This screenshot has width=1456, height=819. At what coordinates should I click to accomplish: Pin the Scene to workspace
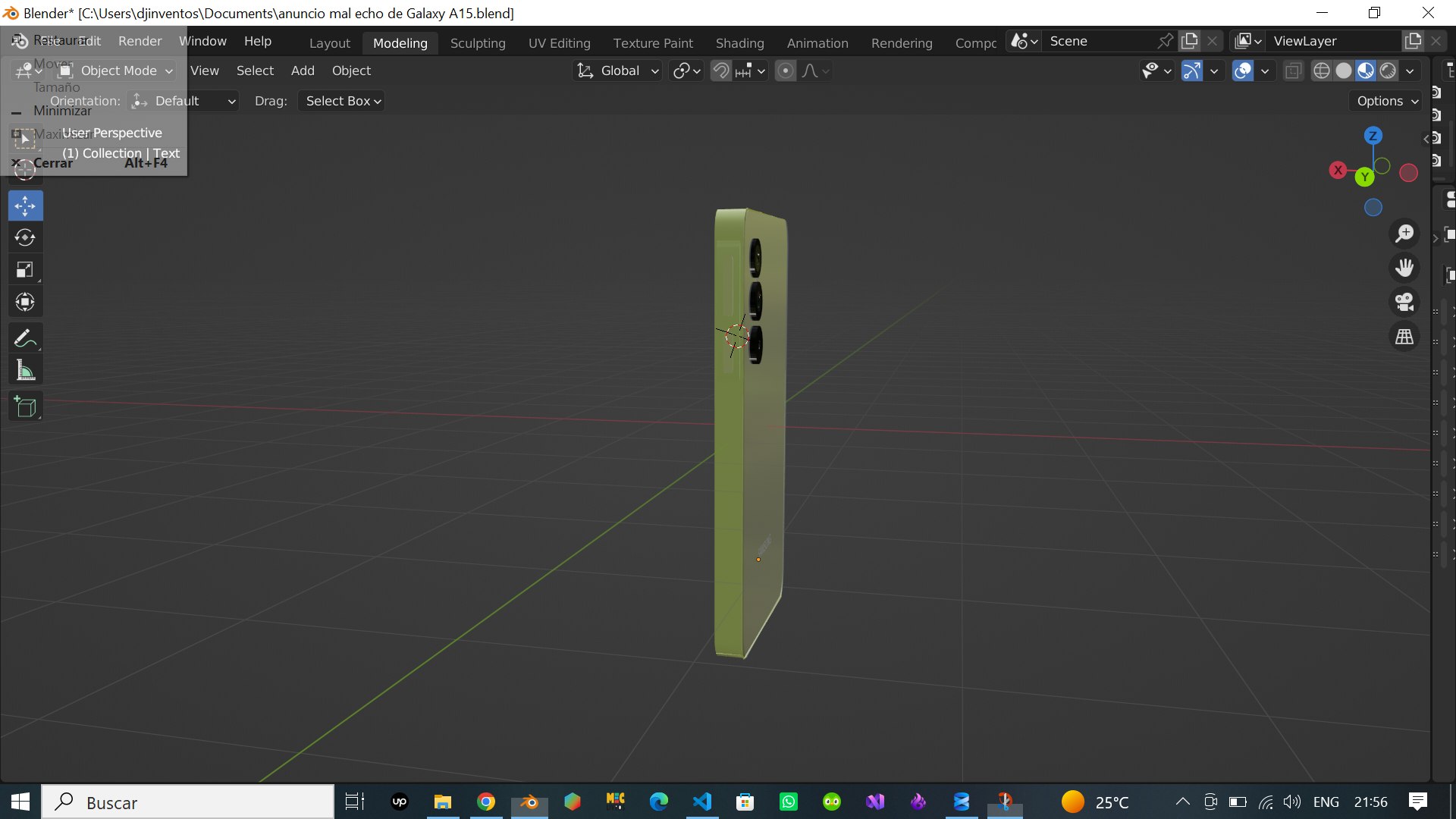pyautogui.click(x=1166, y=41)
